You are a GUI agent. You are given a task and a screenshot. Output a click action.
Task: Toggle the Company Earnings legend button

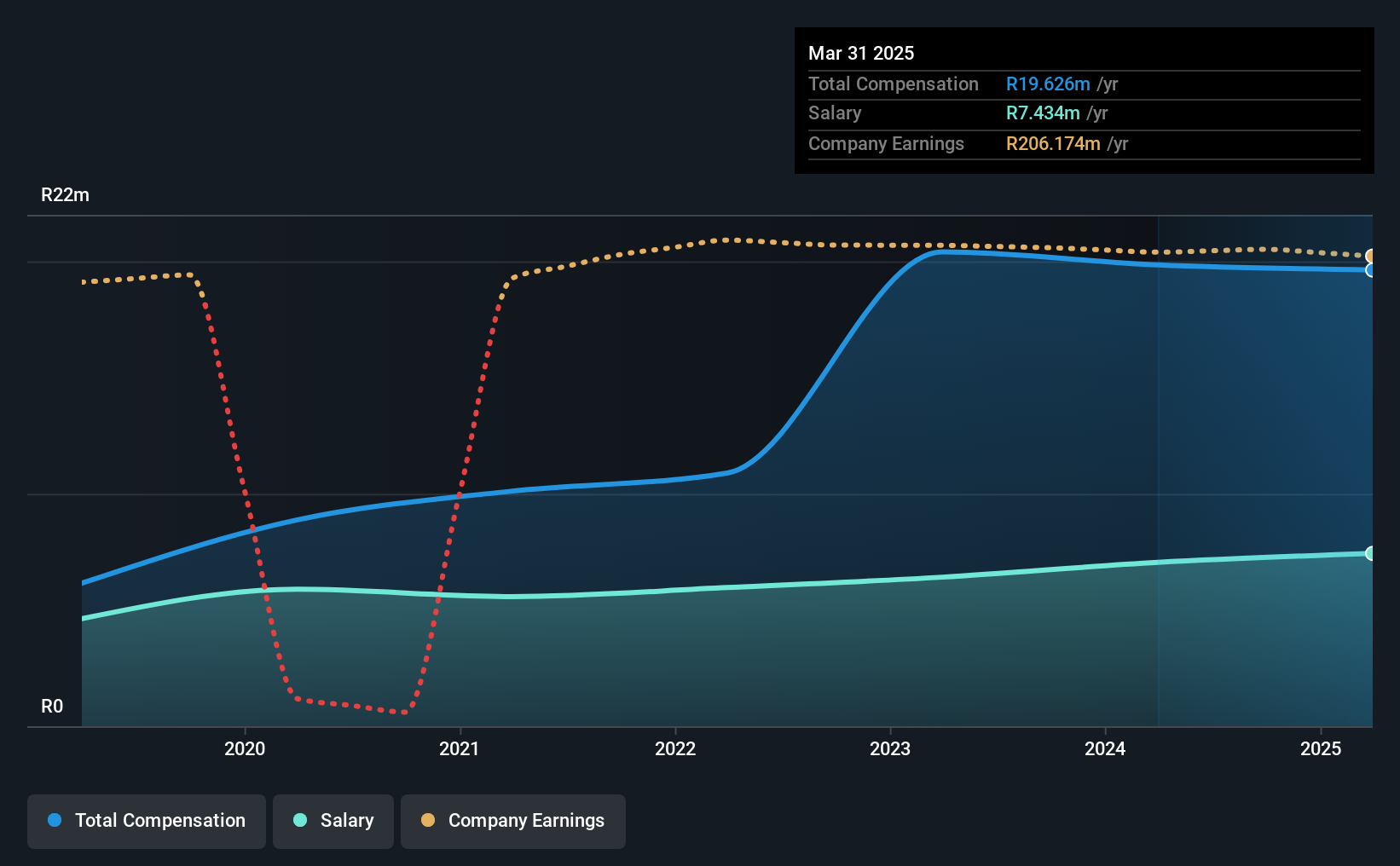click(513, 822)
